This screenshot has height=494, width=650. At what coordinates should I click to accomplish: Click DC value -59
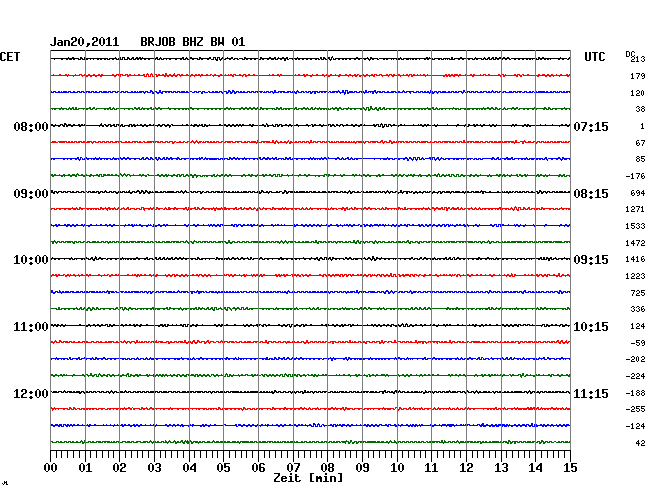638,343
